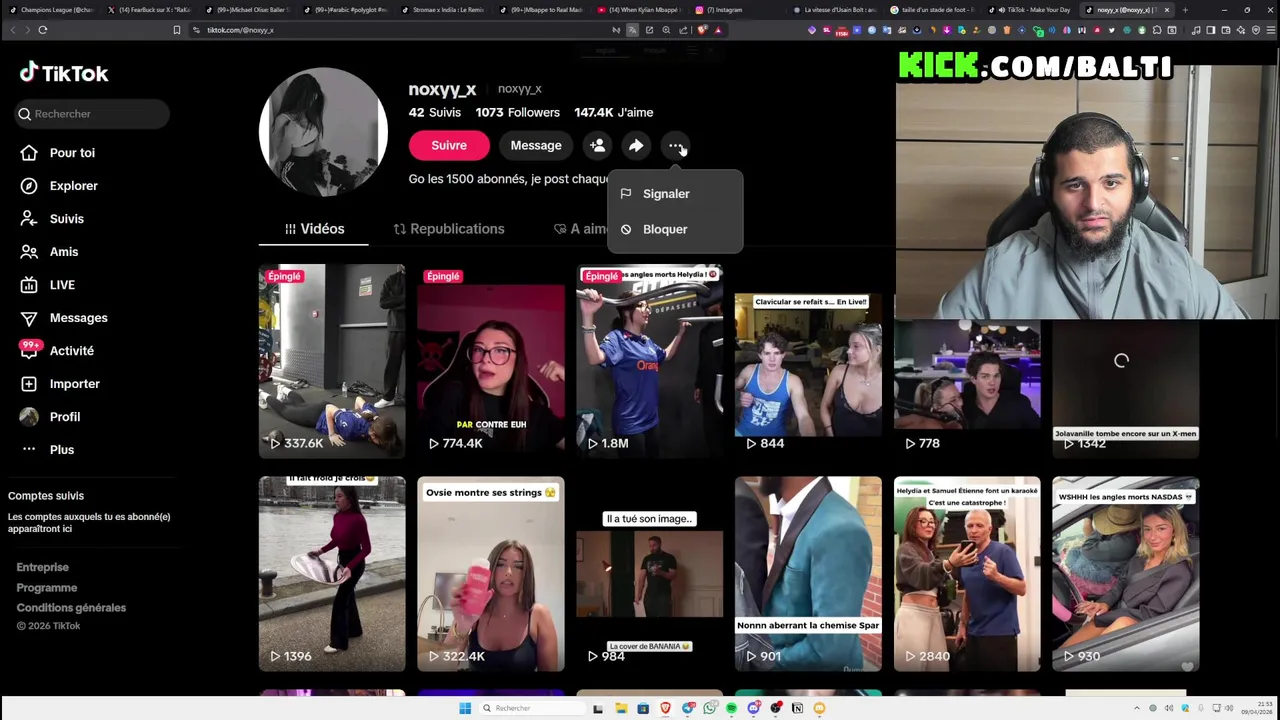Open the 'Il a tué son image' video
Viewport: 1280px width, 720px height.
649,574
